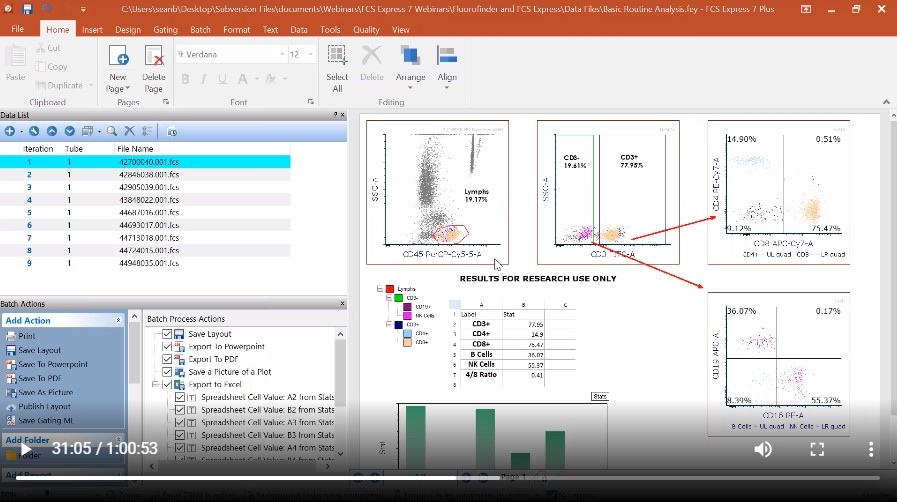Uncheck Spreadsheet Cell Value B3 from Stats

coord(180,435)
